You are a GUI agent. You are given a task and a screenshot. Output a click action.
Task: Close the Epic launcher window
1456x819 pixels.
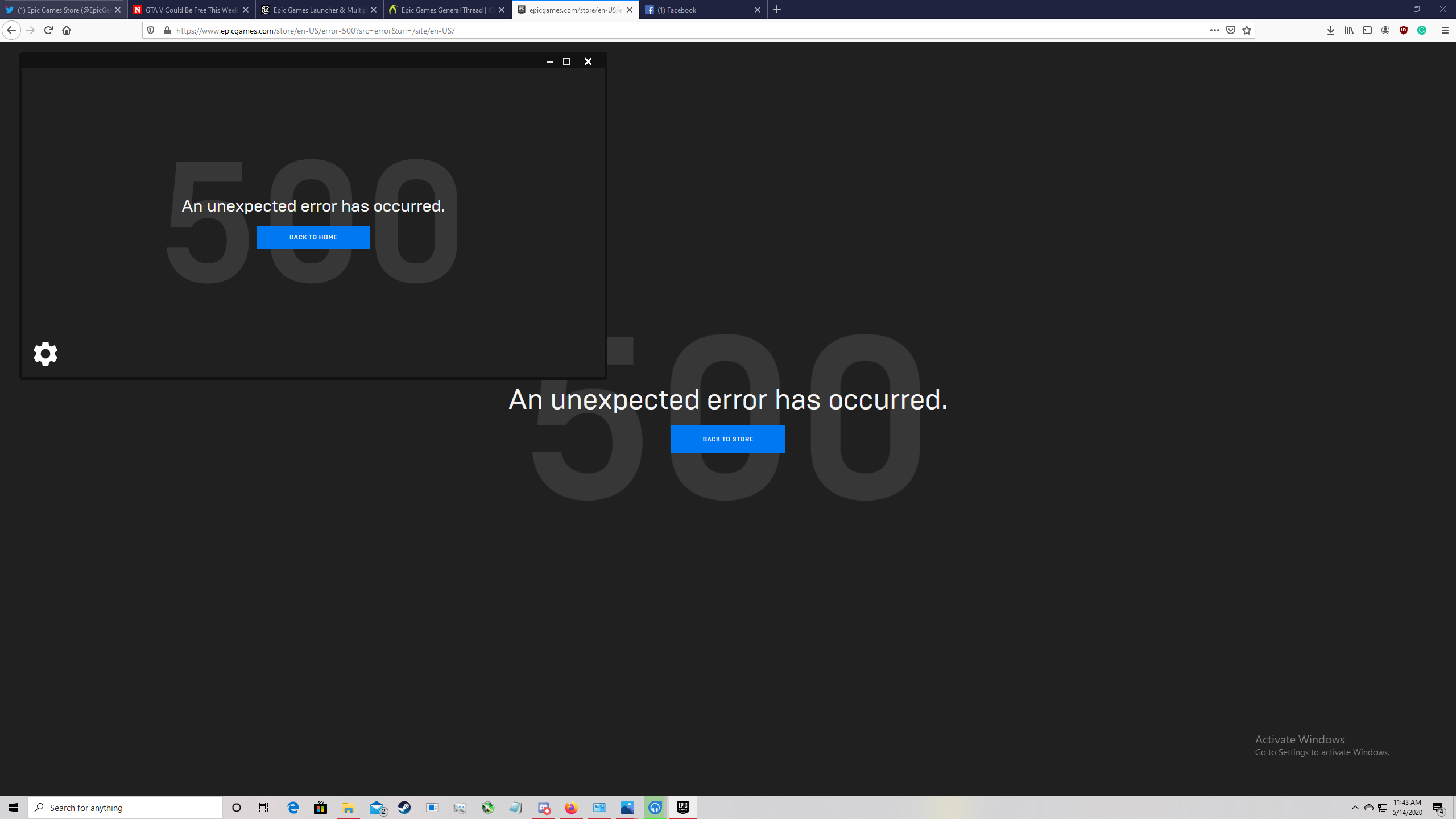click(588, 61)
